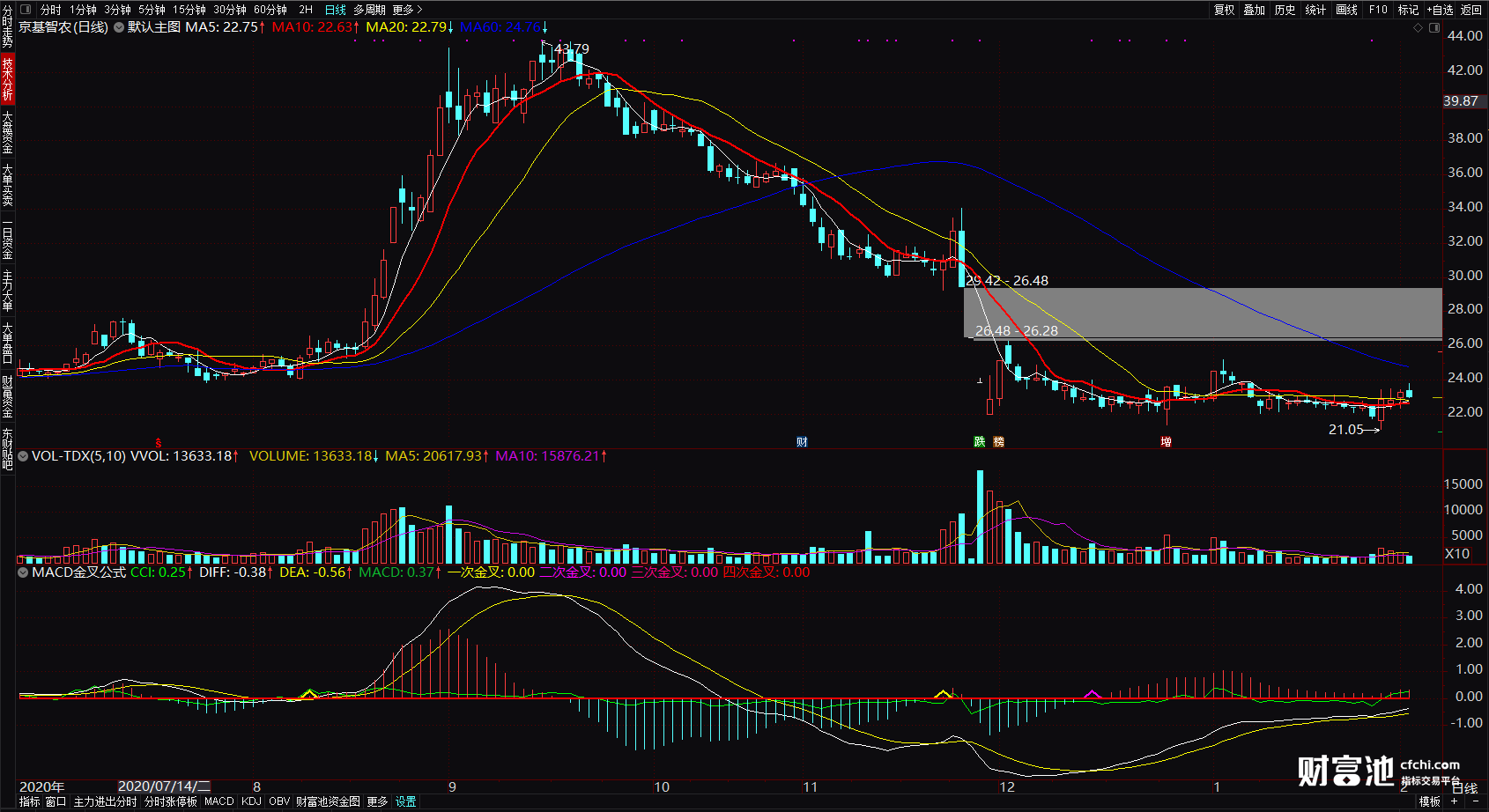
Task: Click the 模板 template button
Action: click(x=1430, y=801)
